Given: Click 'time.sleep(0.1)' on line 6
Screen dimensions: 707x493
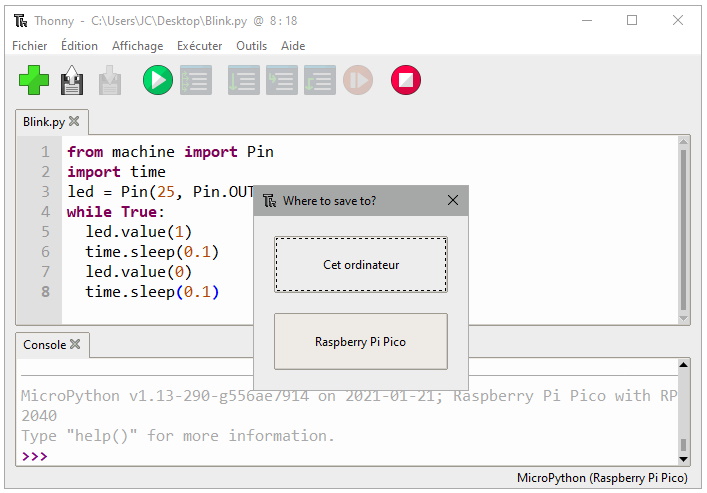Looking at the screenshot, I should [x=152, y=252].
